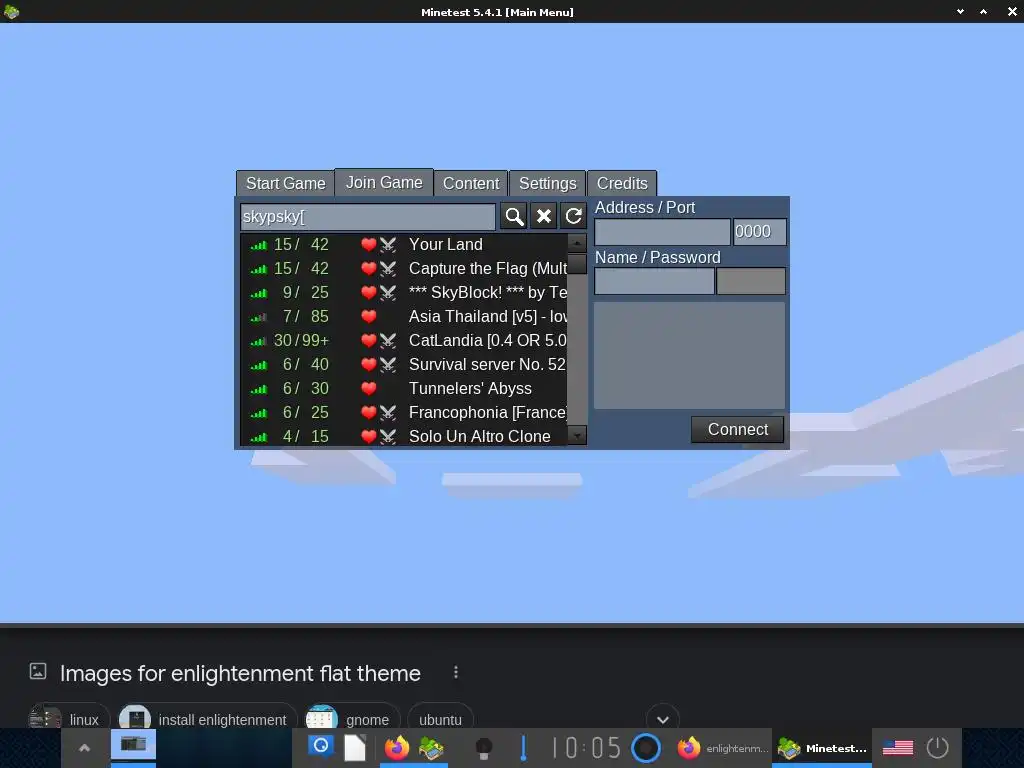Open the Content tab

point(471,184)
